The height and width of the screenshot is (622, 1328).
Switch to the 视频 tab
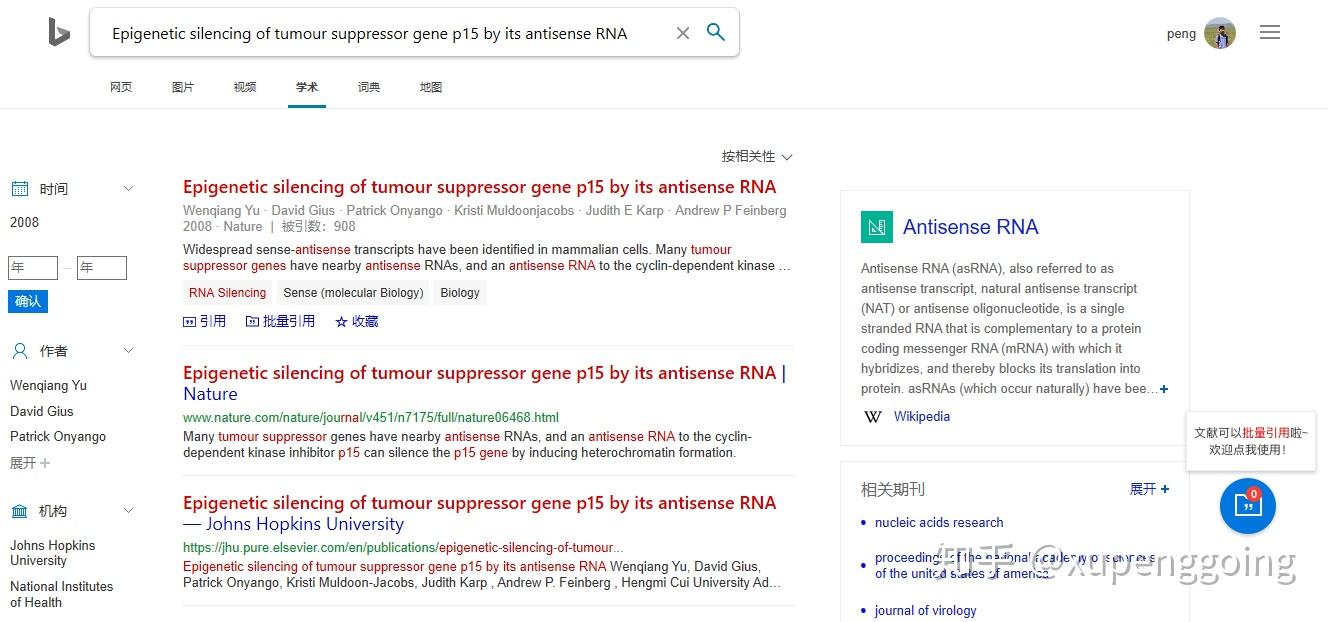coord(245,87)
